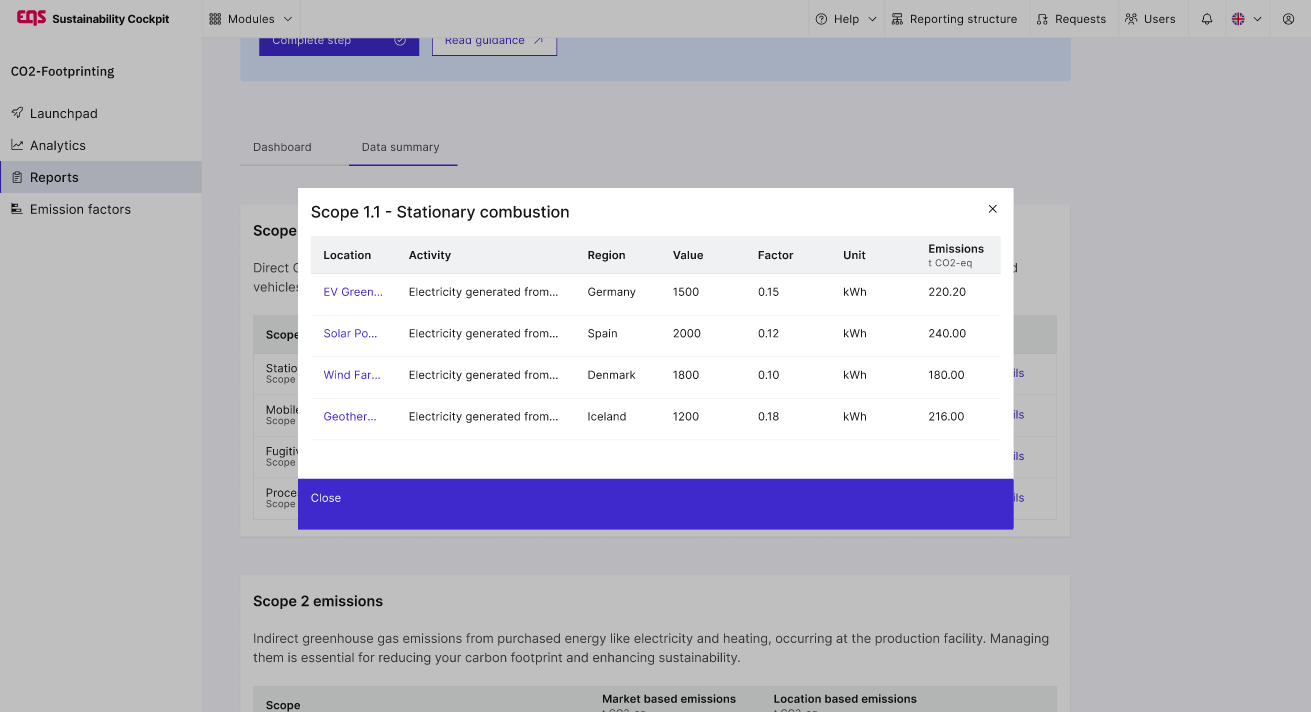Image resolution: width=1311 pixels, height=712 pixels.
Task: Click the Geothermal location link
Action: pos(350,417)
